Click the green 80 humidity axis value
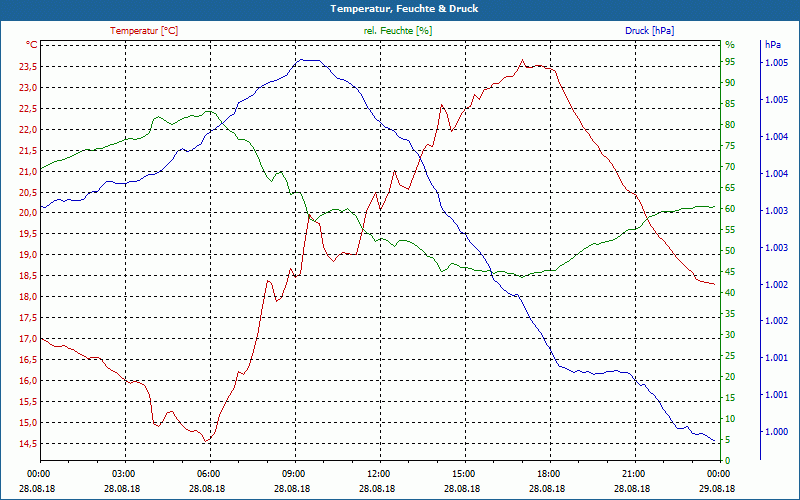 [x=730, y=124]
